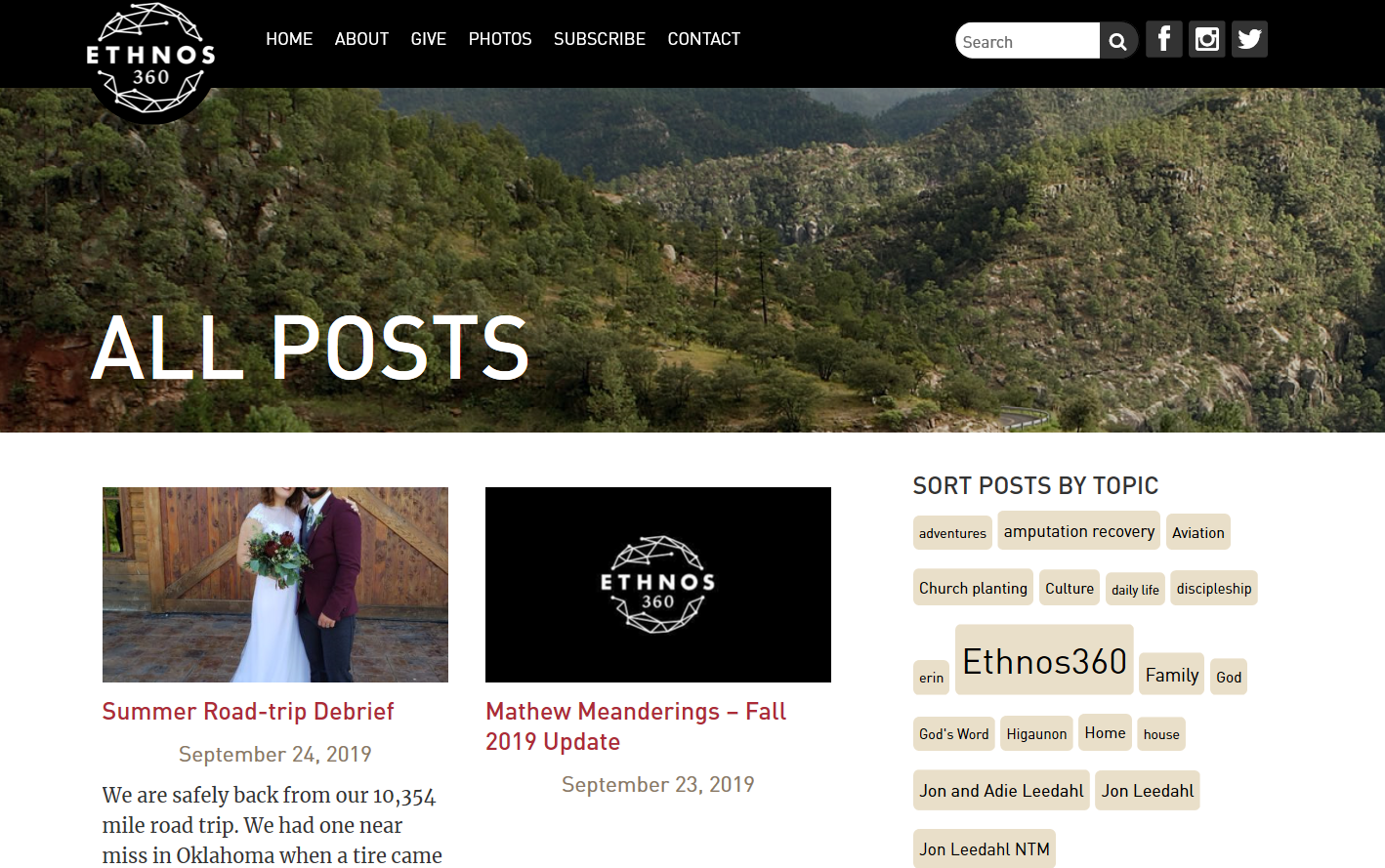Open the CONTACT menu item
Screen dimensions: 1385x868
point(704,39)
